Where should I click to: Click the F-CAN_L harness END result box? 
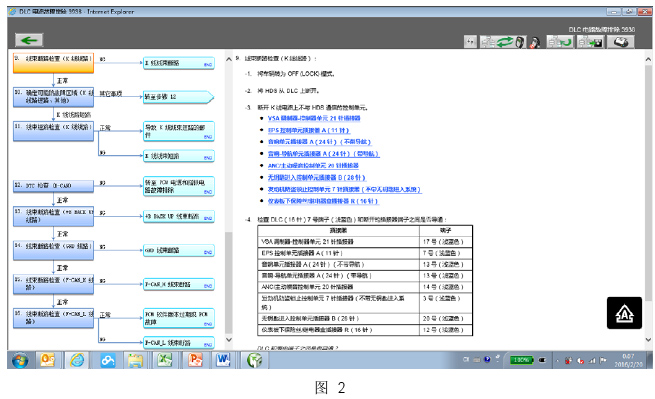tap(179, 343)
